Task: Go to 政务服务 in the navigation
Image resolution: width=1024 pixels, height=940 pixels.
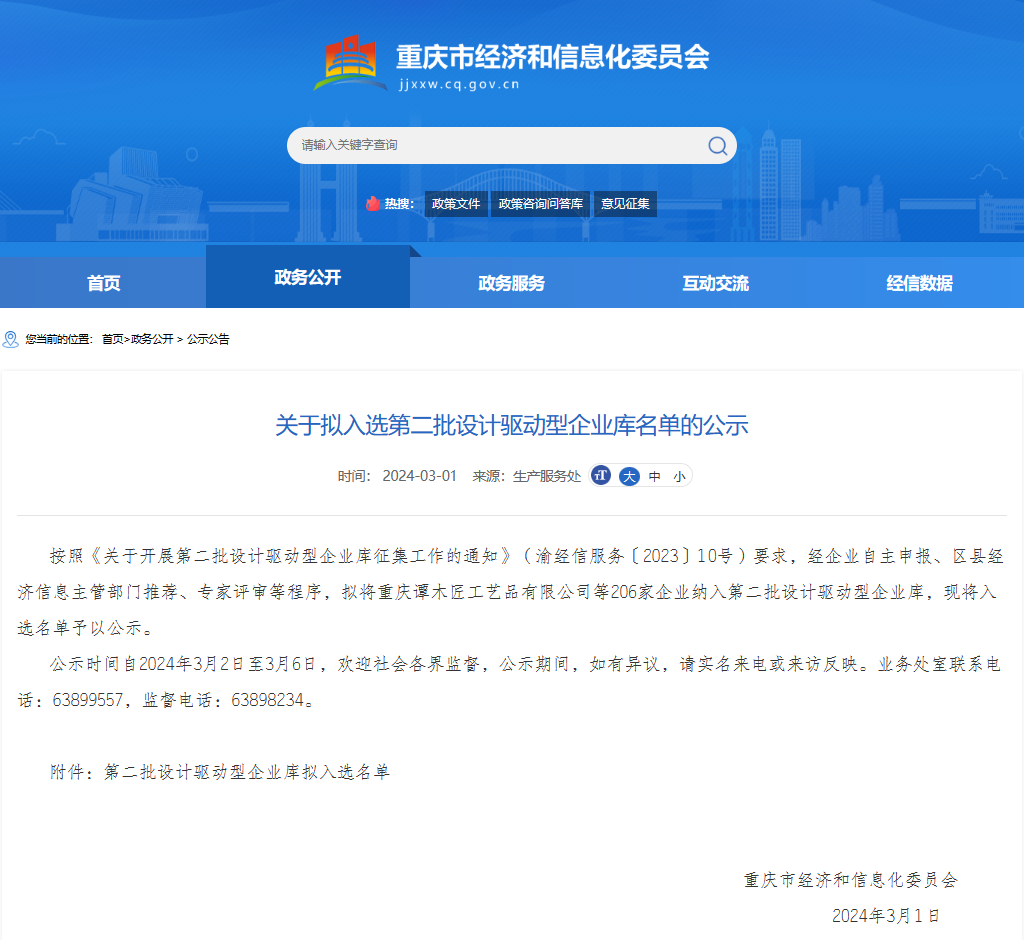Action: [512, 283]
